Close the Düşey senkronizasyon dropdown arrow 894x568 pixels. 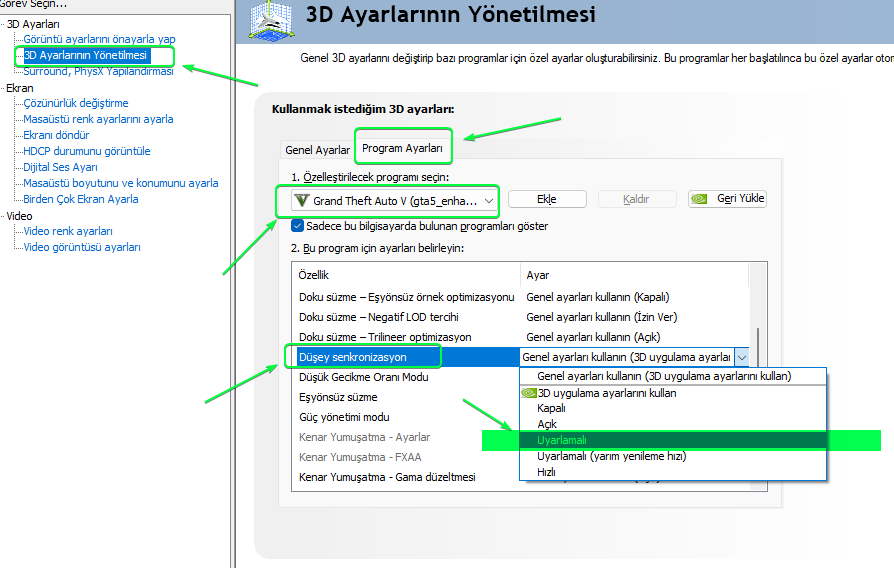coord(742,358)
